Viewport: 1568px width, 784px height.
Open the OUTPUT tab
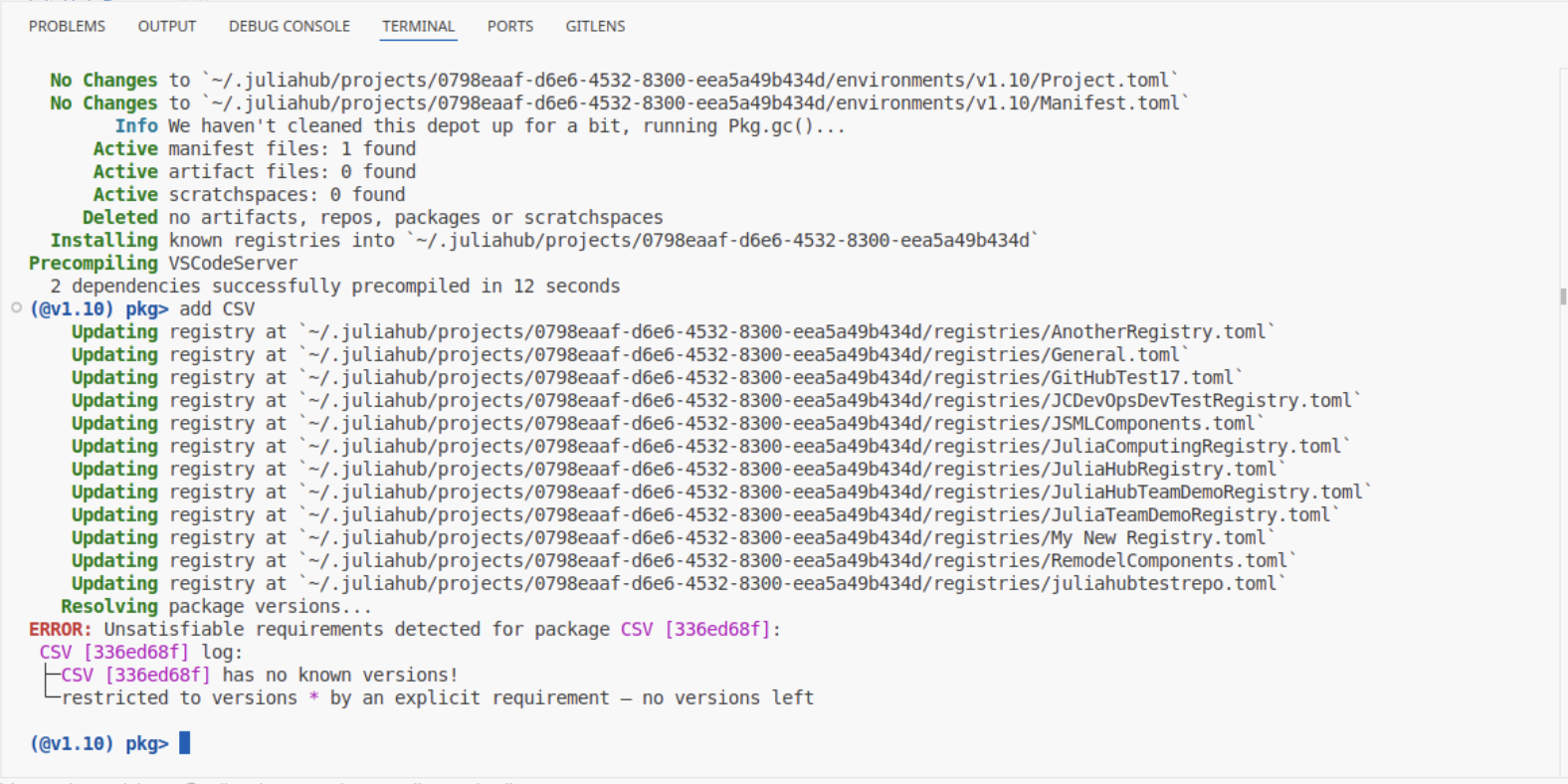(165, 26)
